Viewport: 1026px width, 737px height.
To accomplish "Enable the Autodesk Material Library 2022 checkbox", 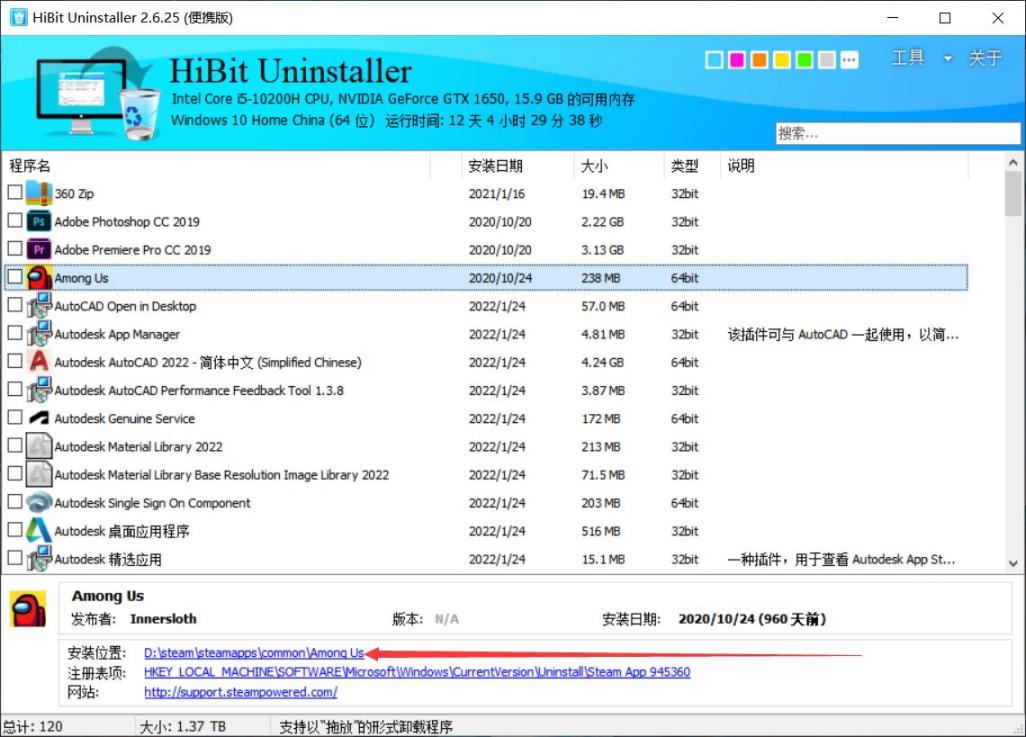I will coord(14,446).
